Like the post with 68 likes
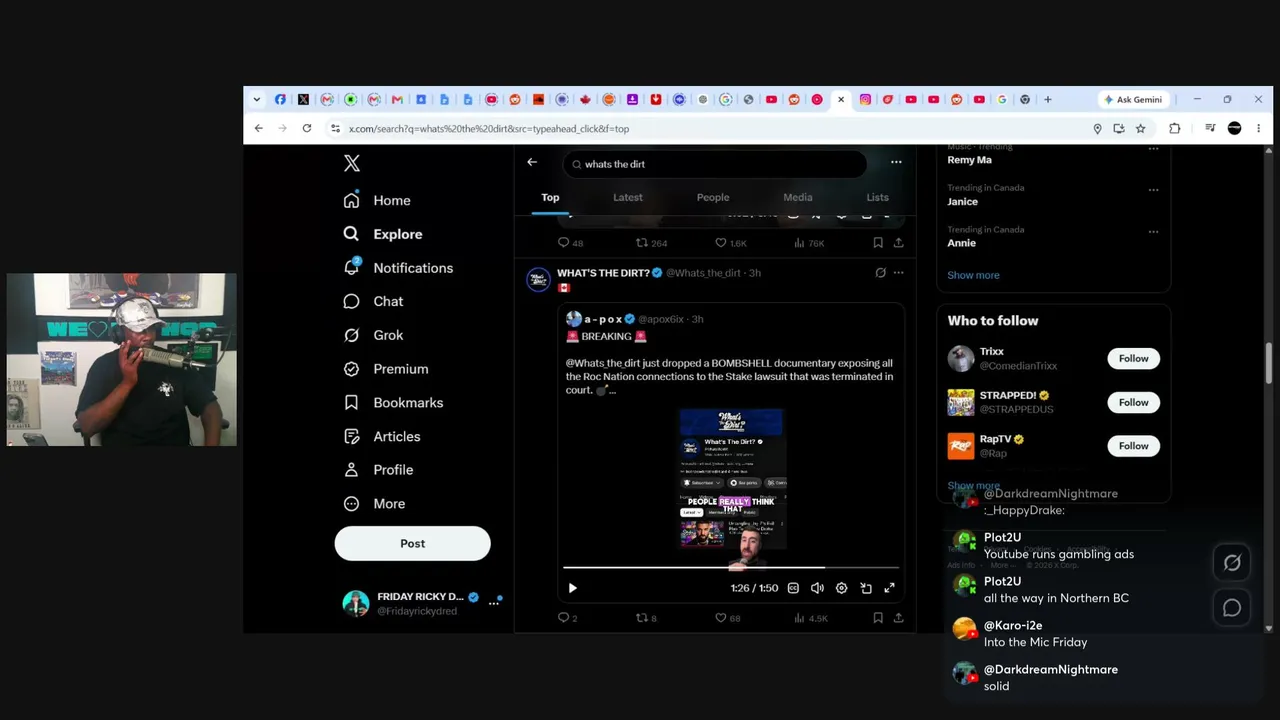Image resolution: width=1280 pixels, height=720 pixels. pyautogui.click(x=728, y=618)
